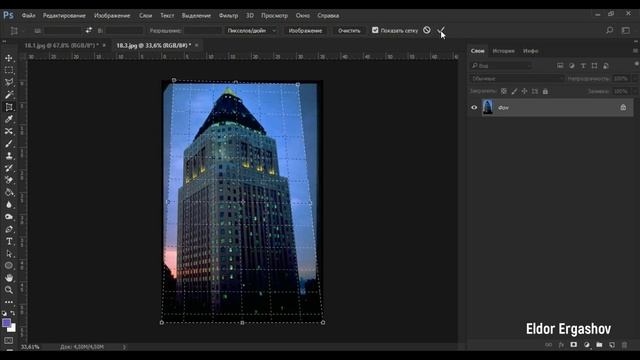This screenshot has height=360, width=640.
Task: Select the Brush tool
Action: tap(9, 144)
